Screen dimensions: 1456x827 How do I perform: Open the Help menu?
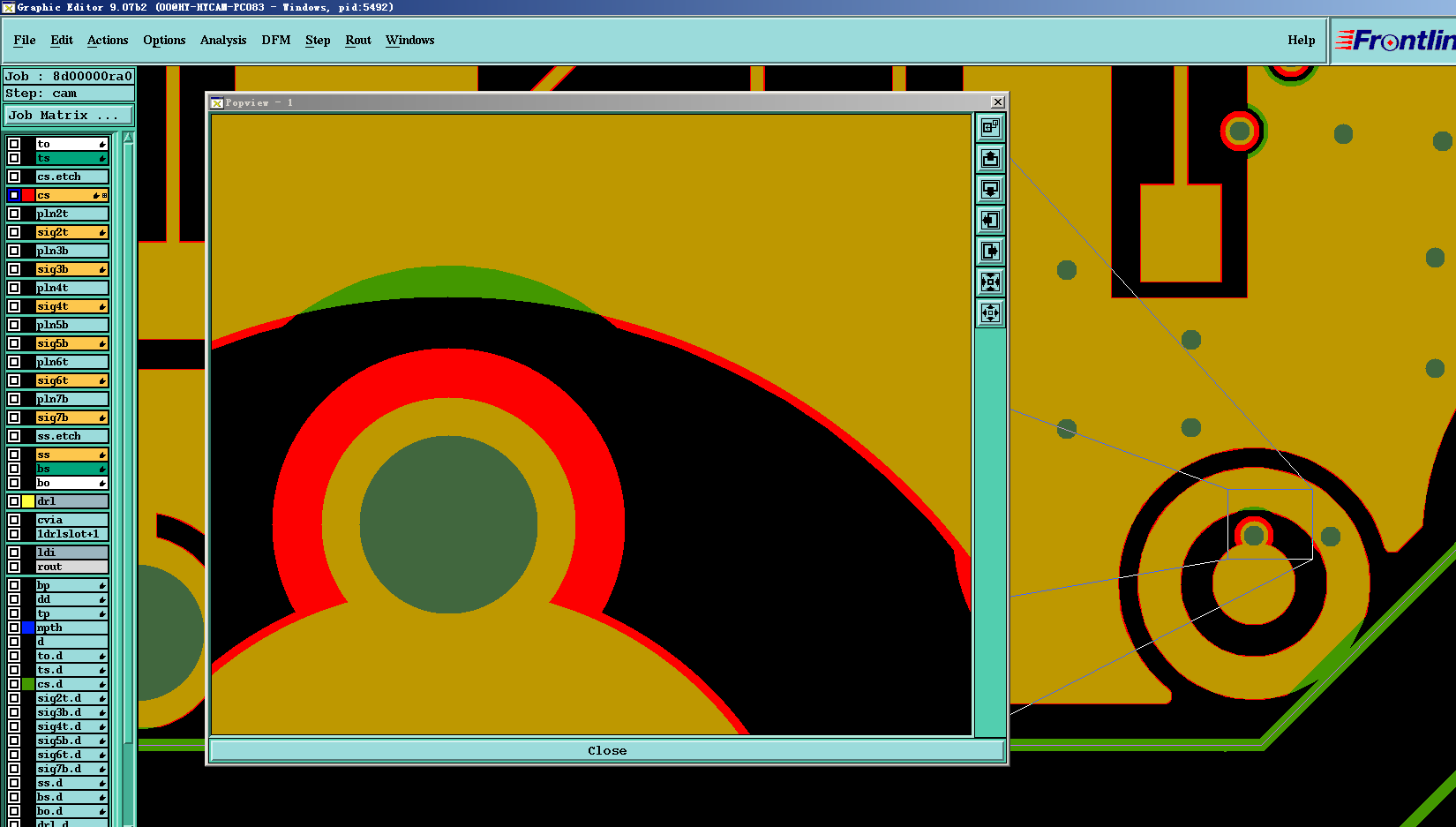[x=1302, y=41]
